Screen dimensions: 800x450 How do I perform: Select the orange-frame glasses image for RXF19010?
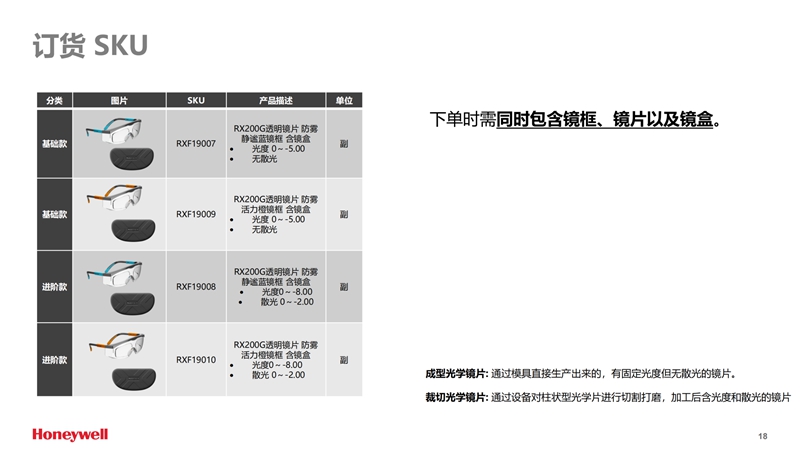(x=117, y=345)
